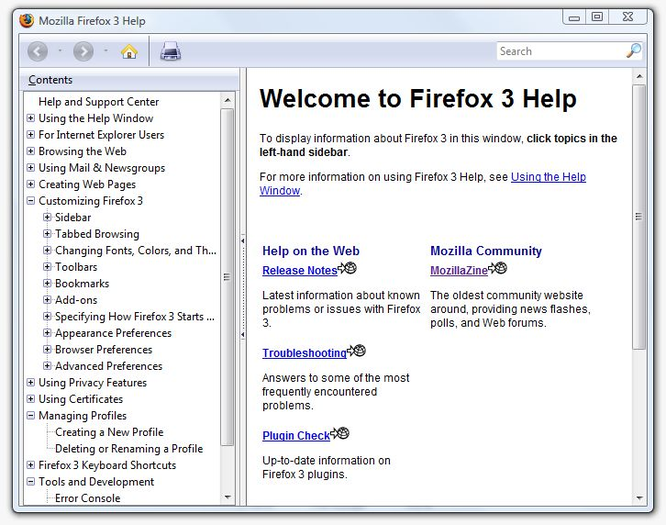Expand Using the Help Window
Viewport: 666px width, 525px height.
31,118
